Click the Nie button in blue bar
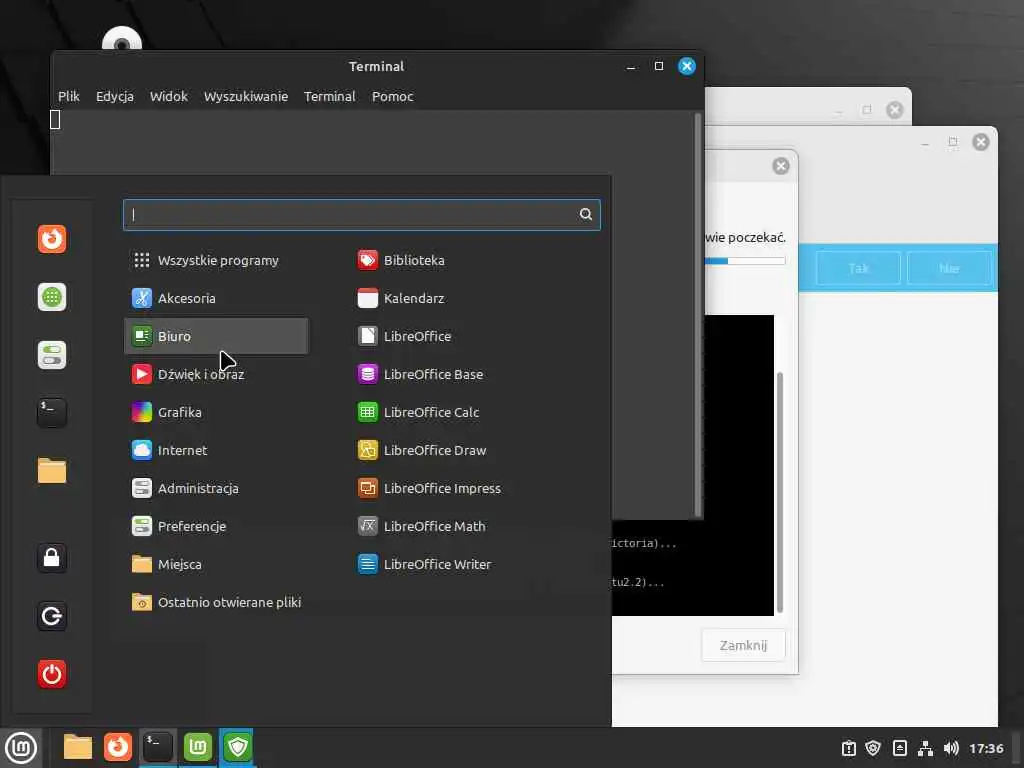The width and height of the screenshot is (1024, 768). tap(949, 268)
